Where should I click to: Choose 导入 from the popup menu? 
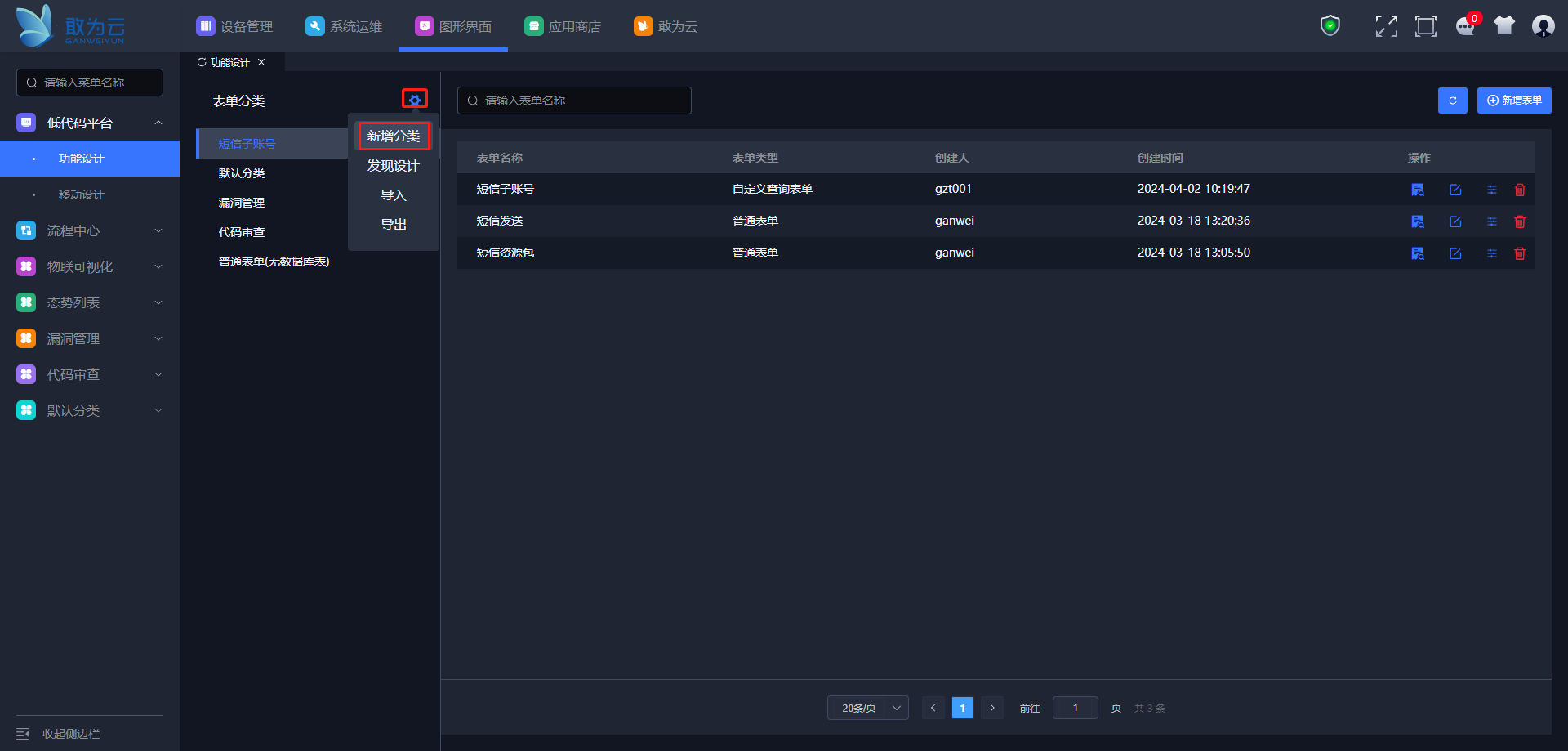(x=394, y=195)
